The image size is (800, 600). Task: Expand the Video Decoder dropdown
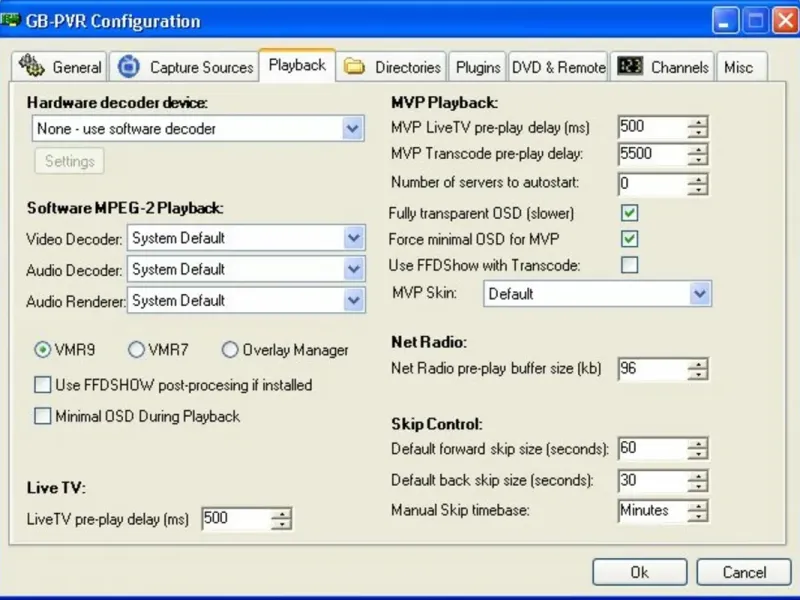(354, 238)
